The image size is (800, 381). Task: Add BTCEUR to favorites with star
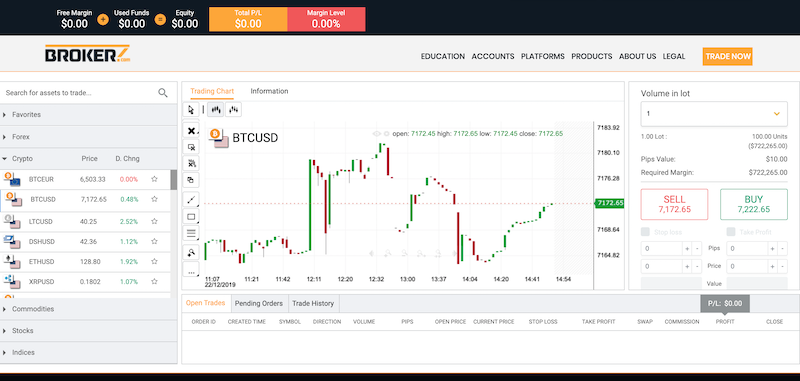click(154, 179)
